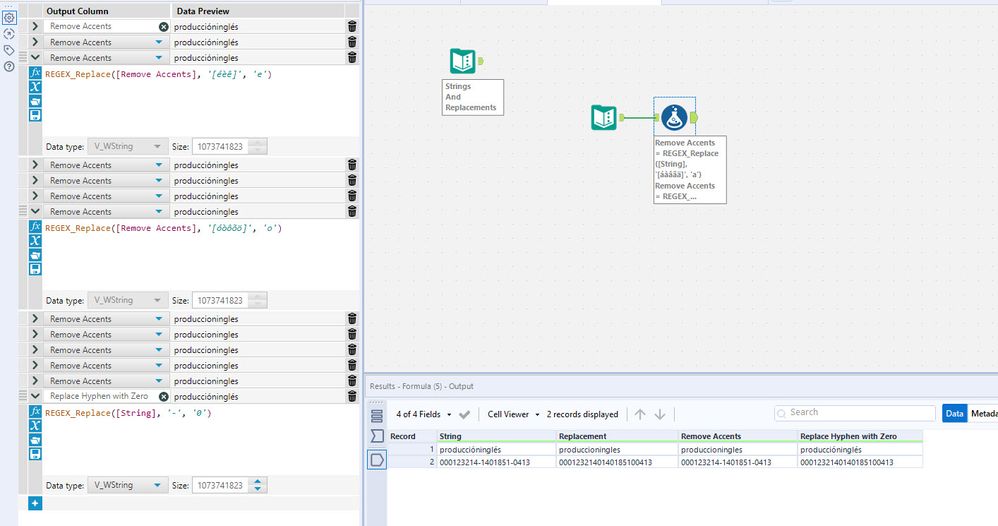The image size is (998, 526).
Task: Open fx functions for Replace Hyphen expression
Action: (35, 411)
